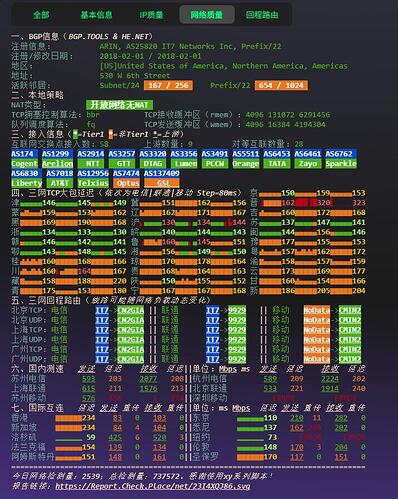Click the 香港 latency bar
The width and height of the screenshot is (398, 499).
coord(68,418)
